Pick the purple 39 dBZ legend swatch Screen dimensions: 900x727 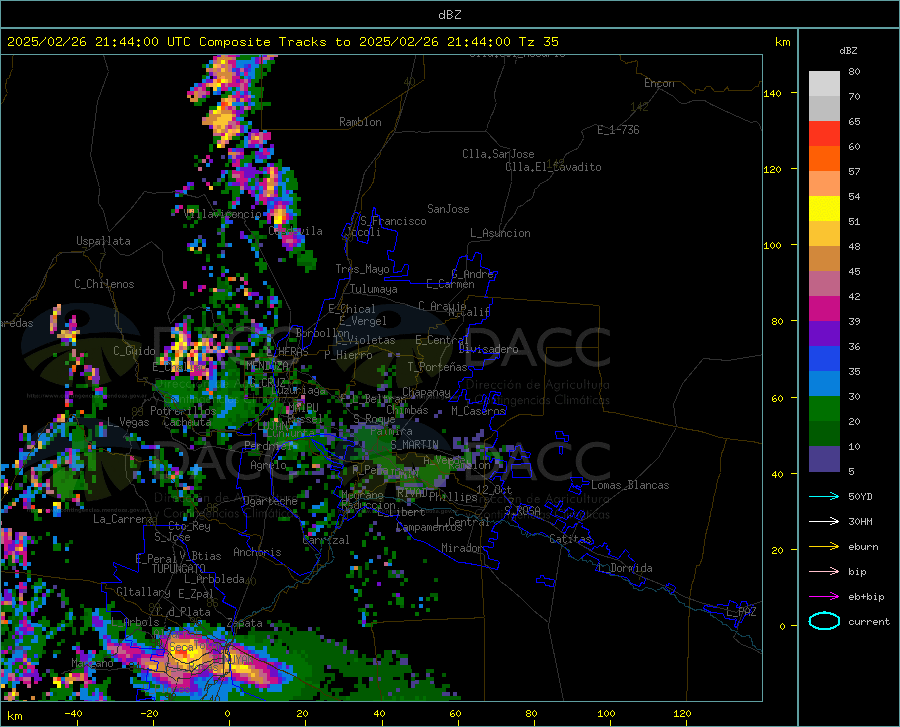(824, 334)
